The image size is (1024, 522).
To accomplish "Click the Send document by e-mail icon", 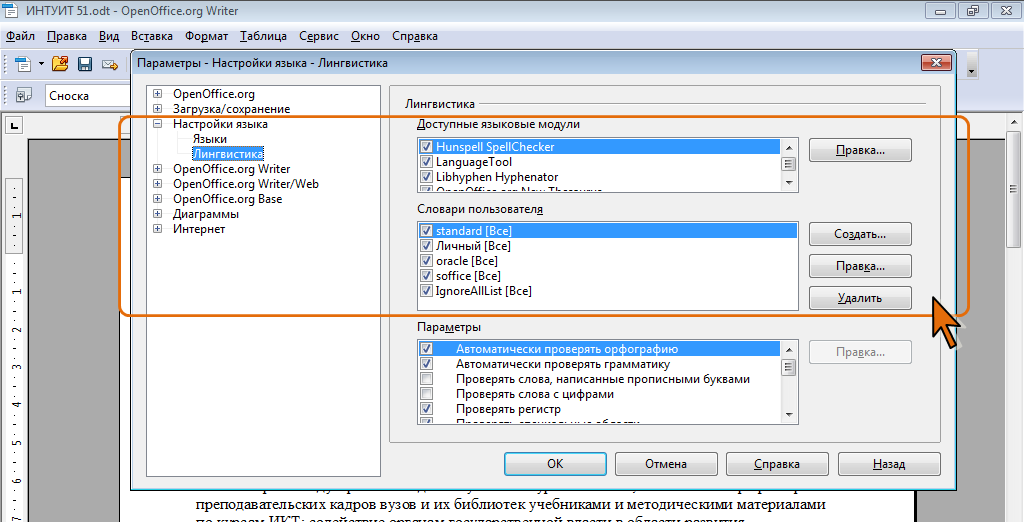I will [x=110, y=64].
